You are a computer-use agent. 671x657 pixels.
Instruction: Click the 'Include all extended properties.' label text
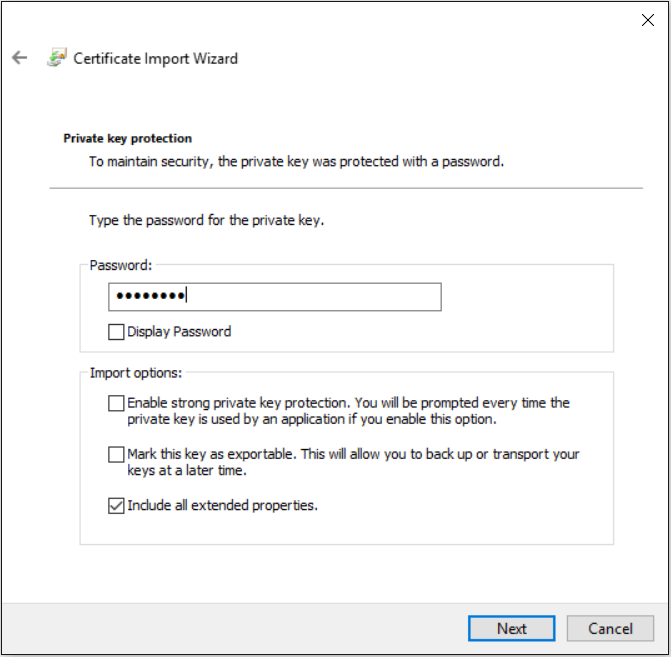point(222,506)
